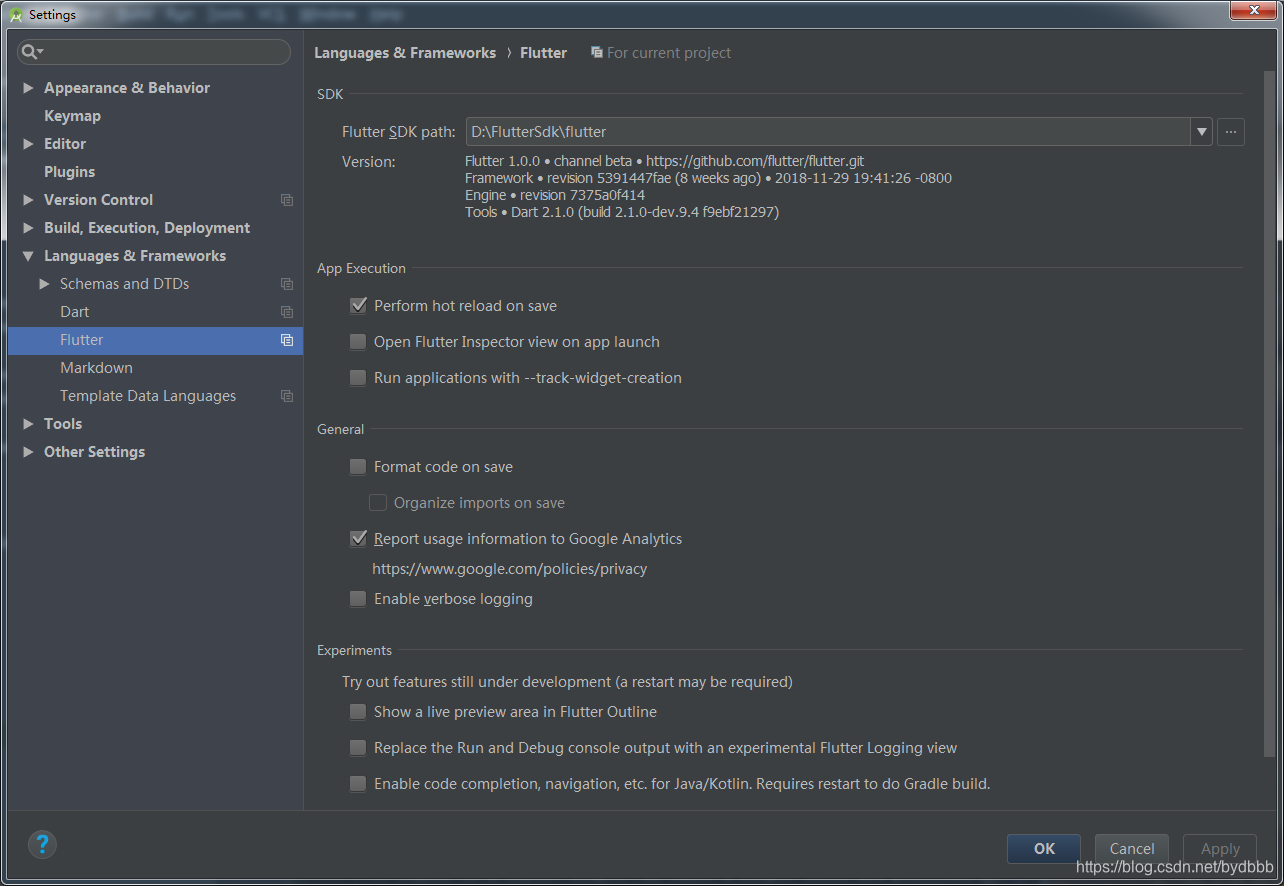Close the Settings dialog
Viewport: 1284px width, 886px height.
(1251, 10)
